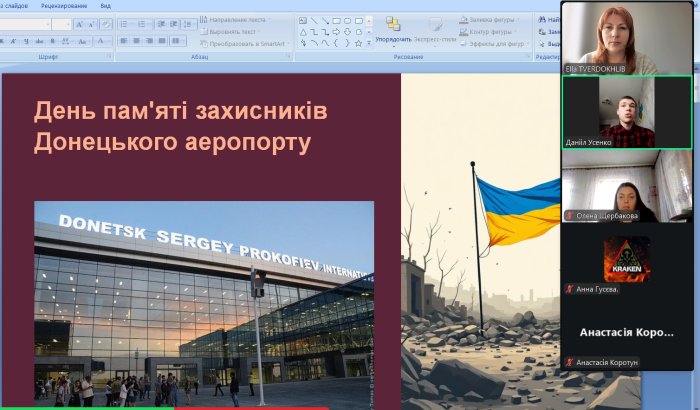Viewport: 700px width, 410px height.
Task: Expand the shapes gallery more arrow
Action: pos(370,43)
